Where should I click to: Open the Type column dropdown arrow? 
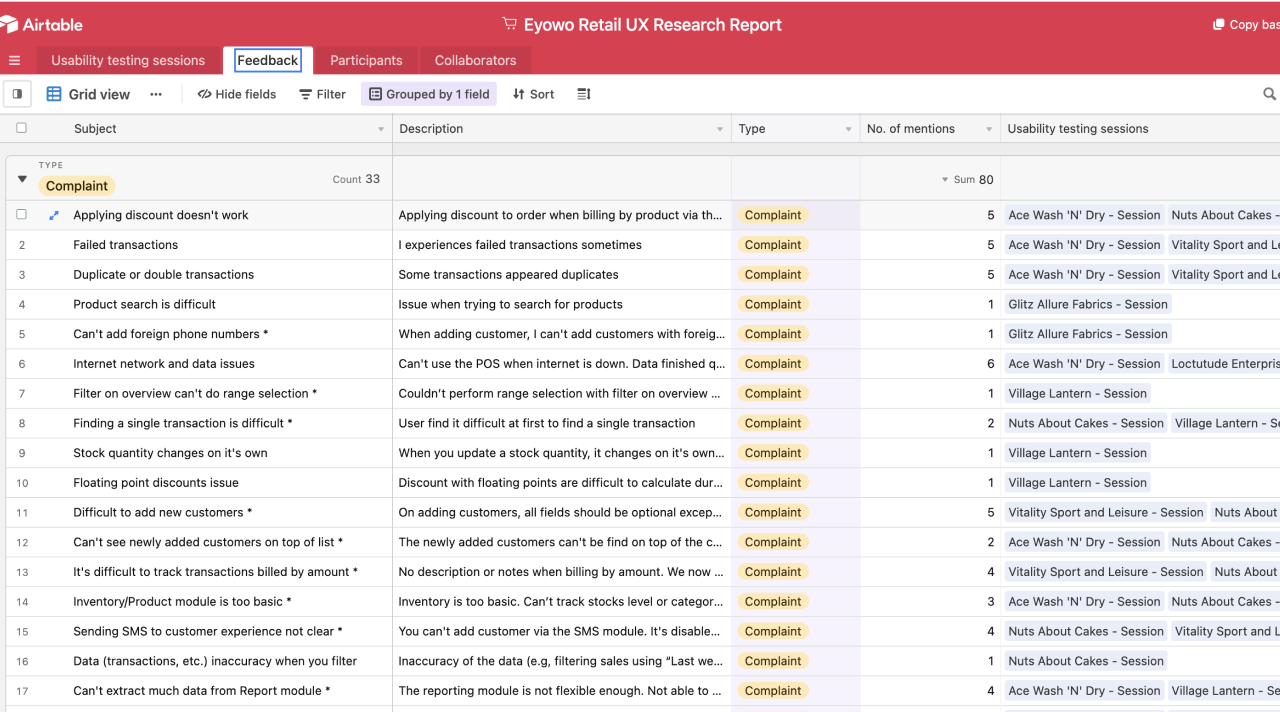pyautogui.click(x=848, y=129)
